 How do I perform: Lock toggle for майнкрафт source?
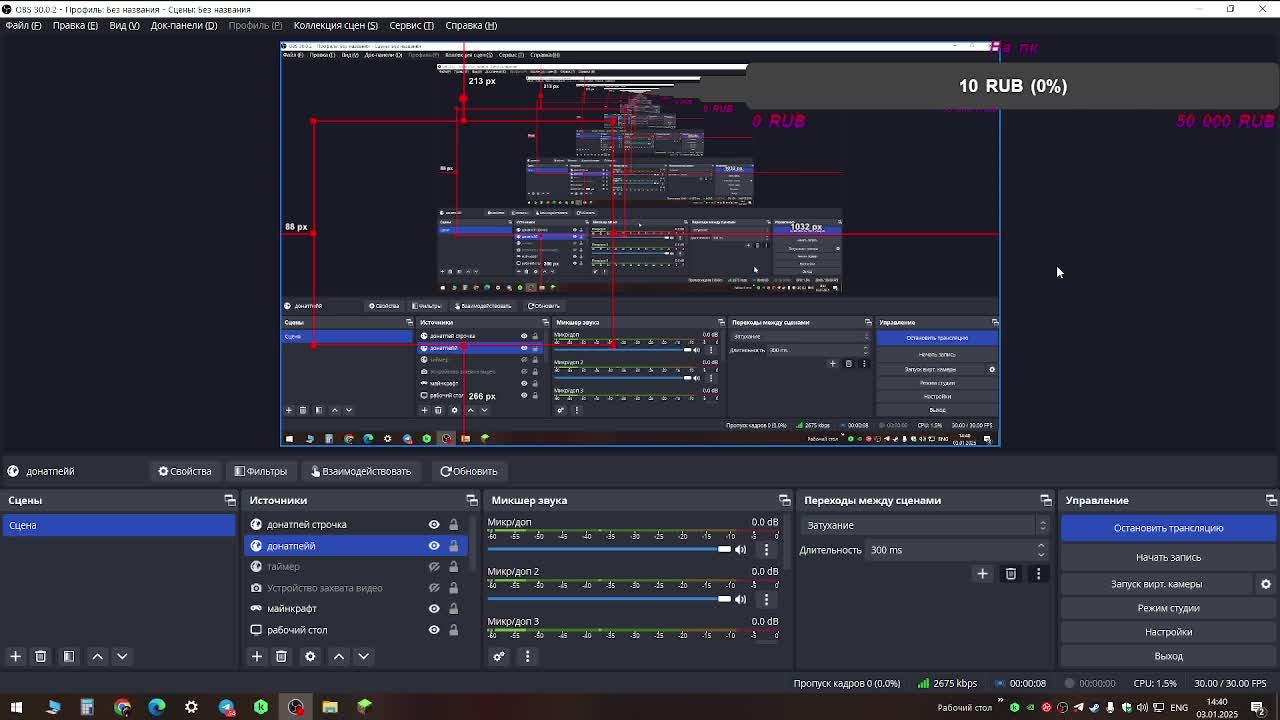[x=453, y=608]
